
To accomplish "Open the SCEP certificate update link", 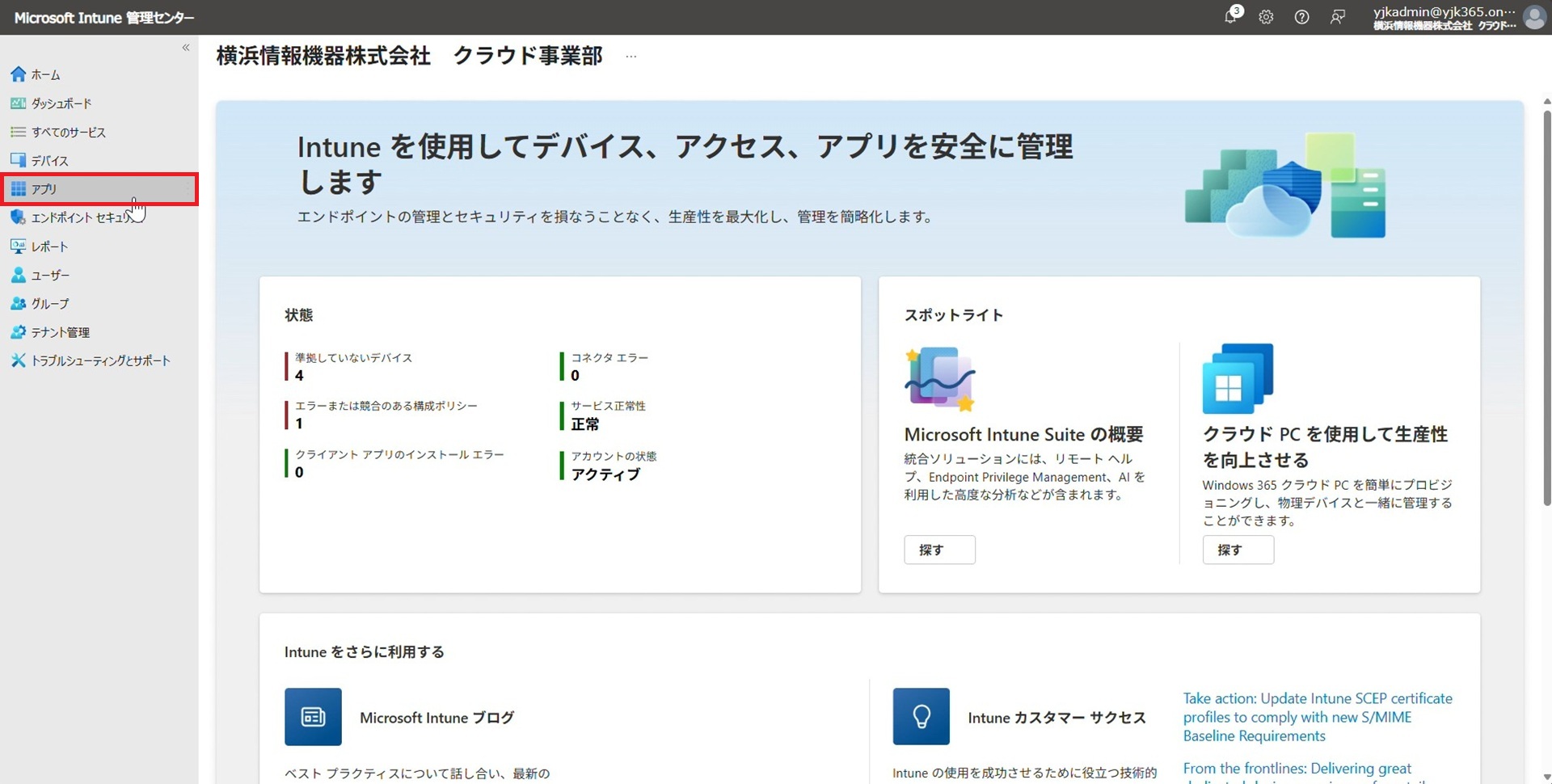I will tap(1317, 717).
